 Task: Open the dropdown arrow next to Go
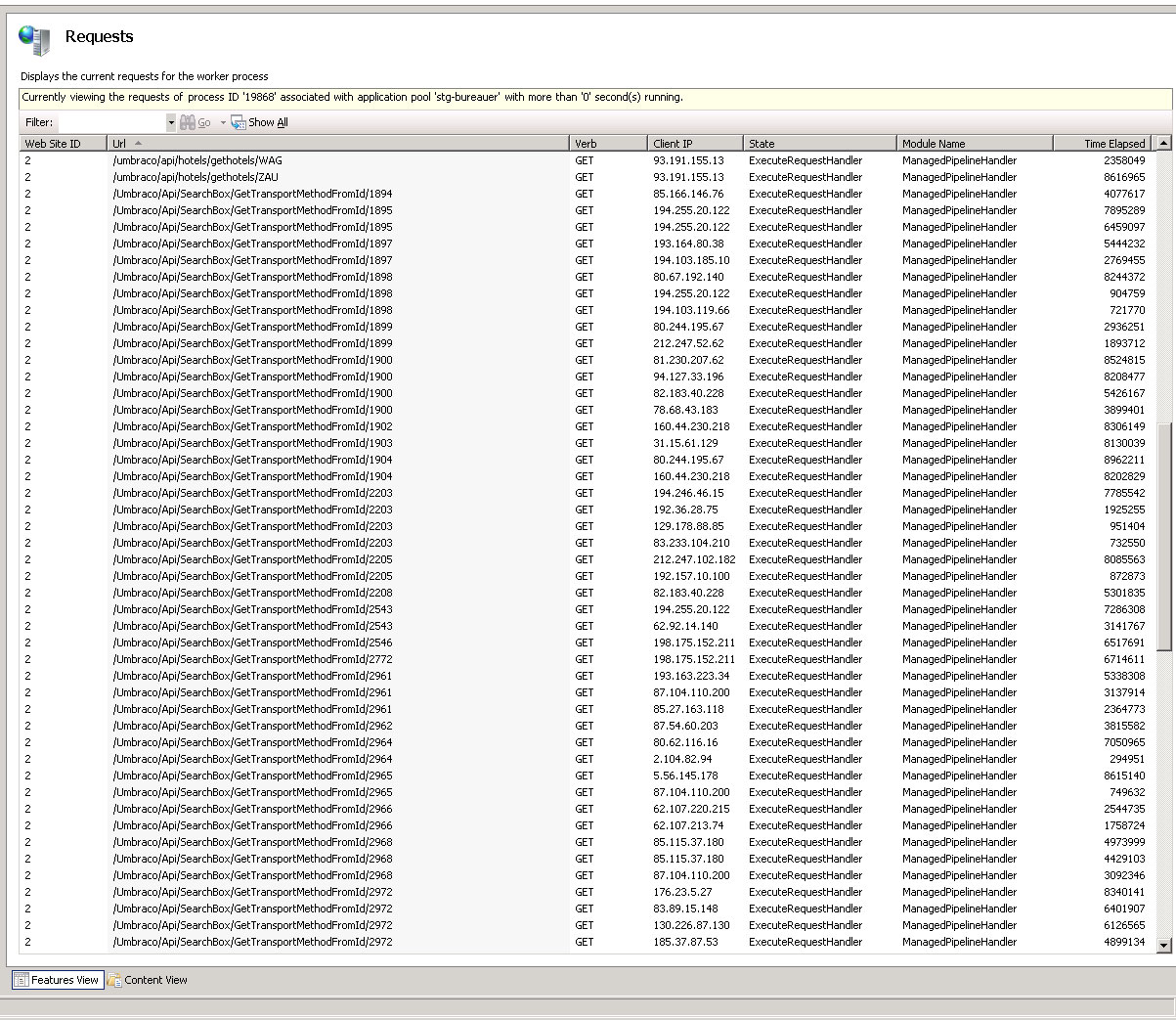point(223,122)
